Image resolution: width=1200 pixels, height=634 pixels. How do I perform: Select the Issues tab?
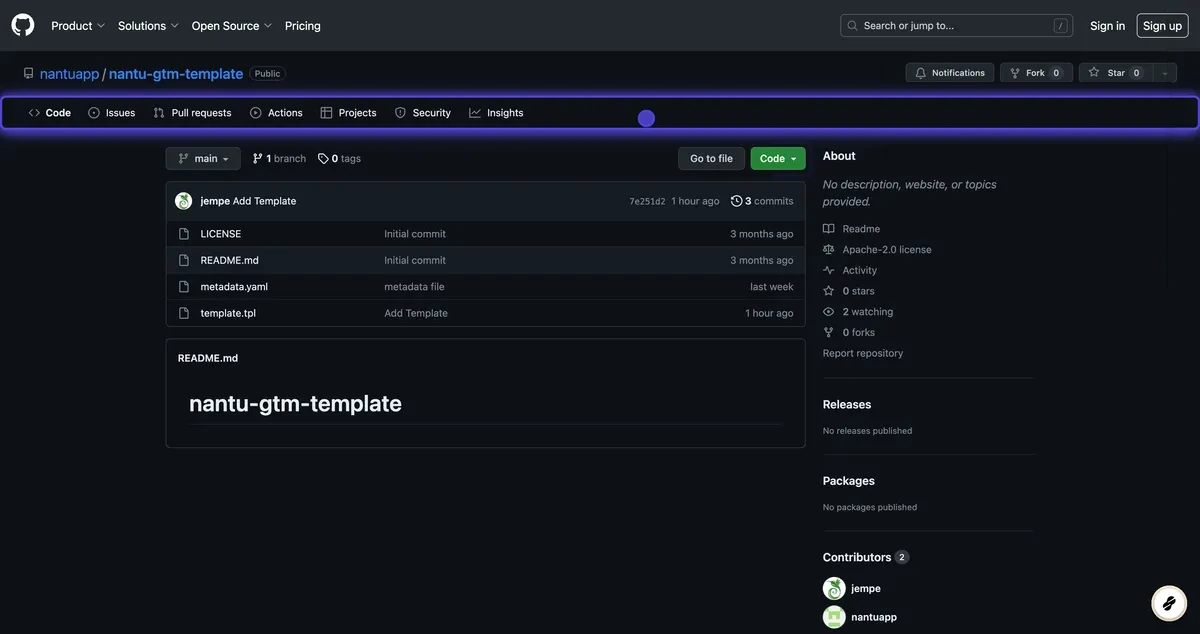pos(112,113)
